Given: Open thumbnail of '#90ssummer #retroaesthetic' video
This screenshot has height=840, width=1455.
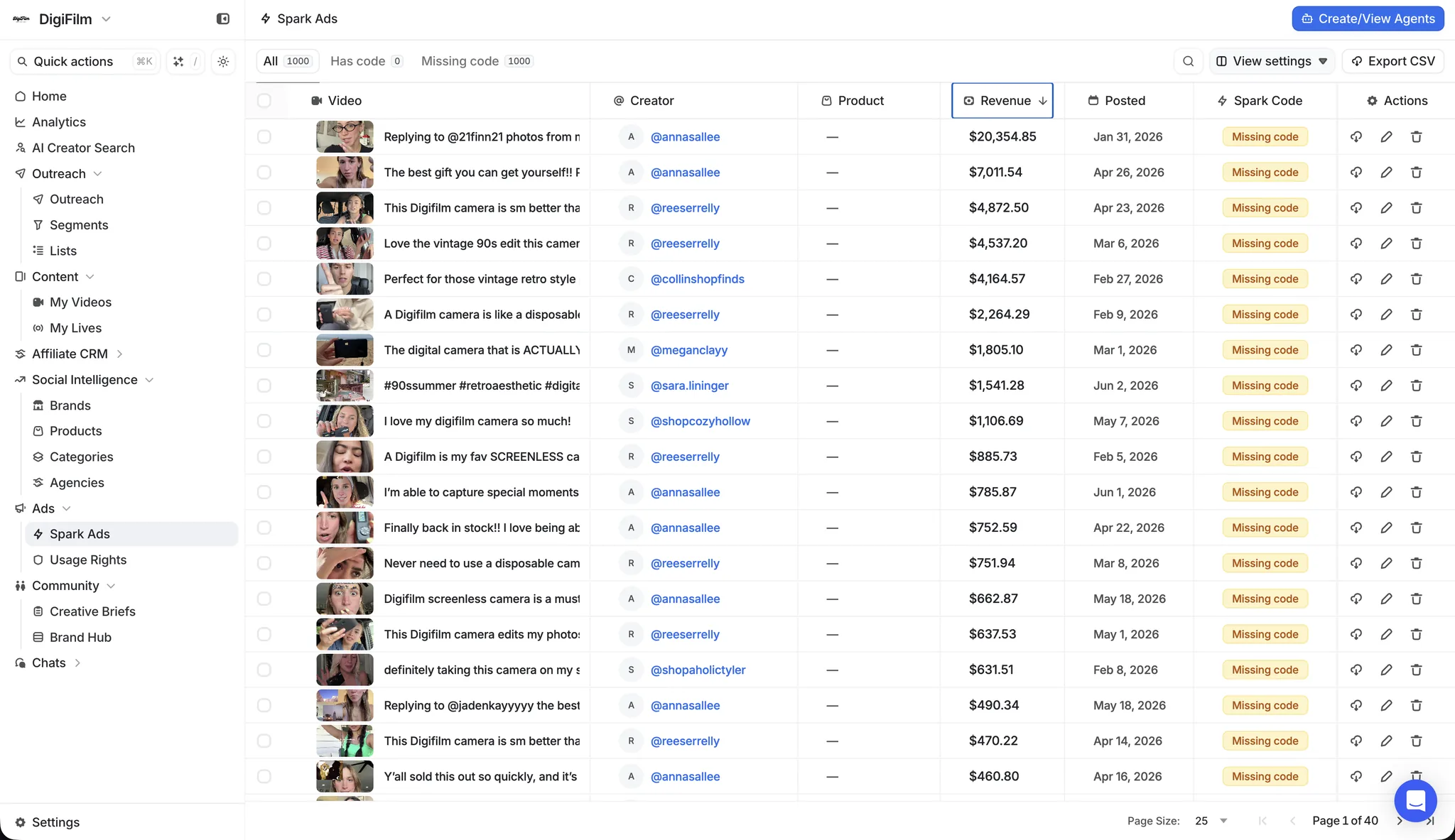Looking at the screenshot, I should coord(345,386).
